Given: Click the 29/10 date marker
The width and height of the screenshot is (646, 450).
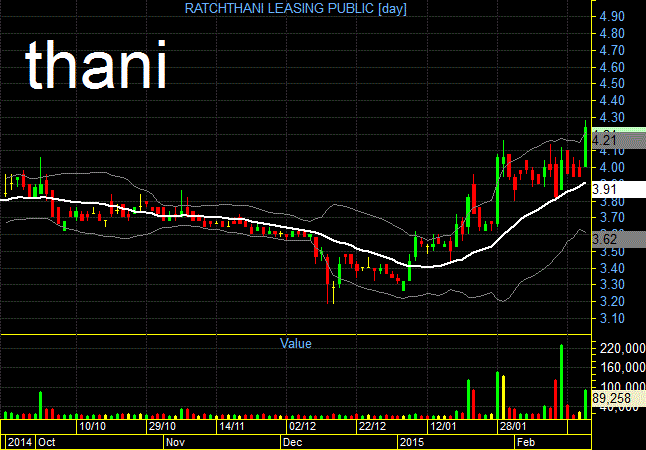Looking at the screenshot, I should 162,426.
